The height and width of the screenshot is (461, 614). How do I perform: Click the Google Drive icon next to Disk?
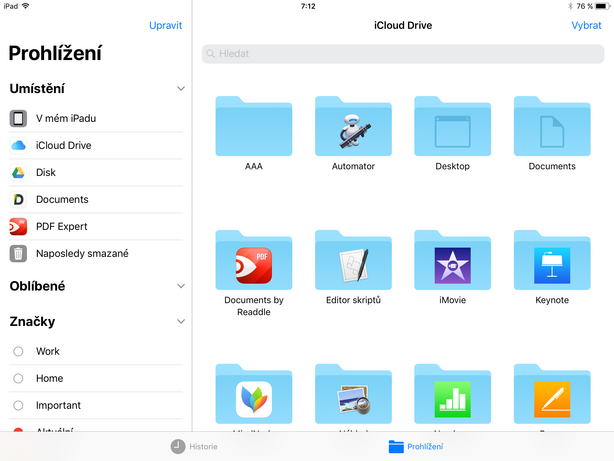point(18,172)
